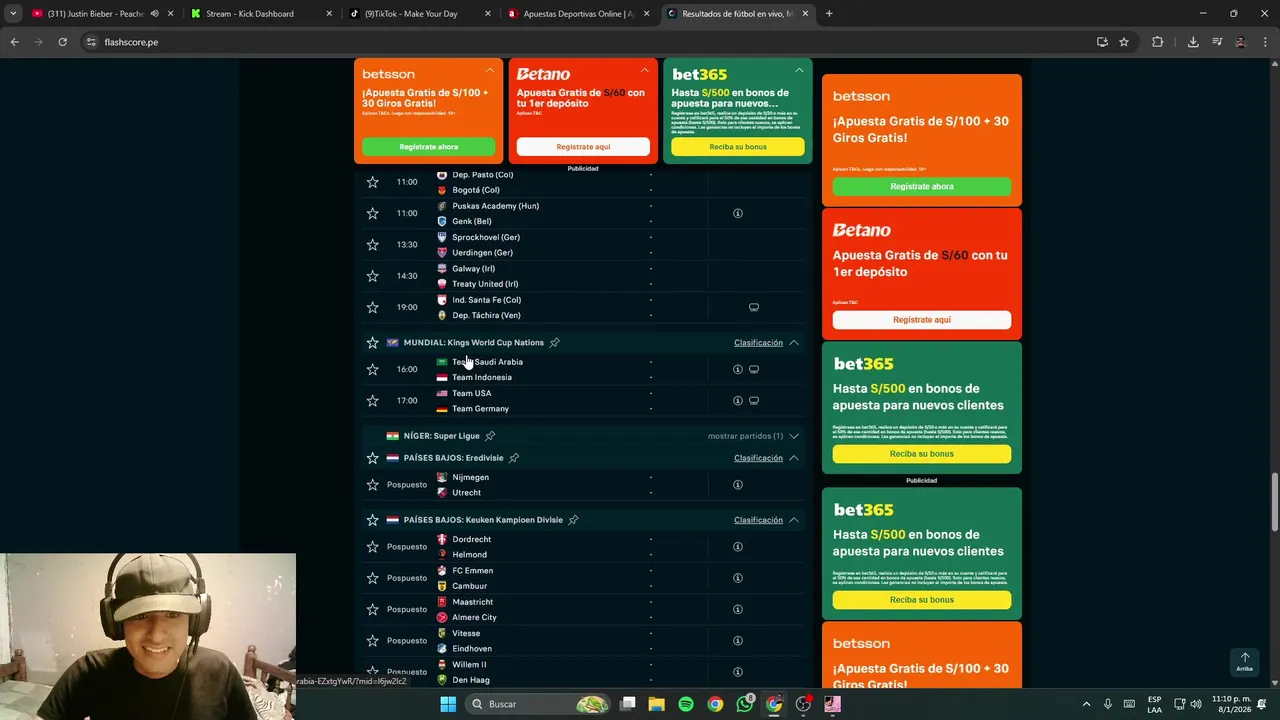Open info icon for Dordrecht vs Helmond
This screenshot has width=1280, height=720.
[x=738, y=547]
